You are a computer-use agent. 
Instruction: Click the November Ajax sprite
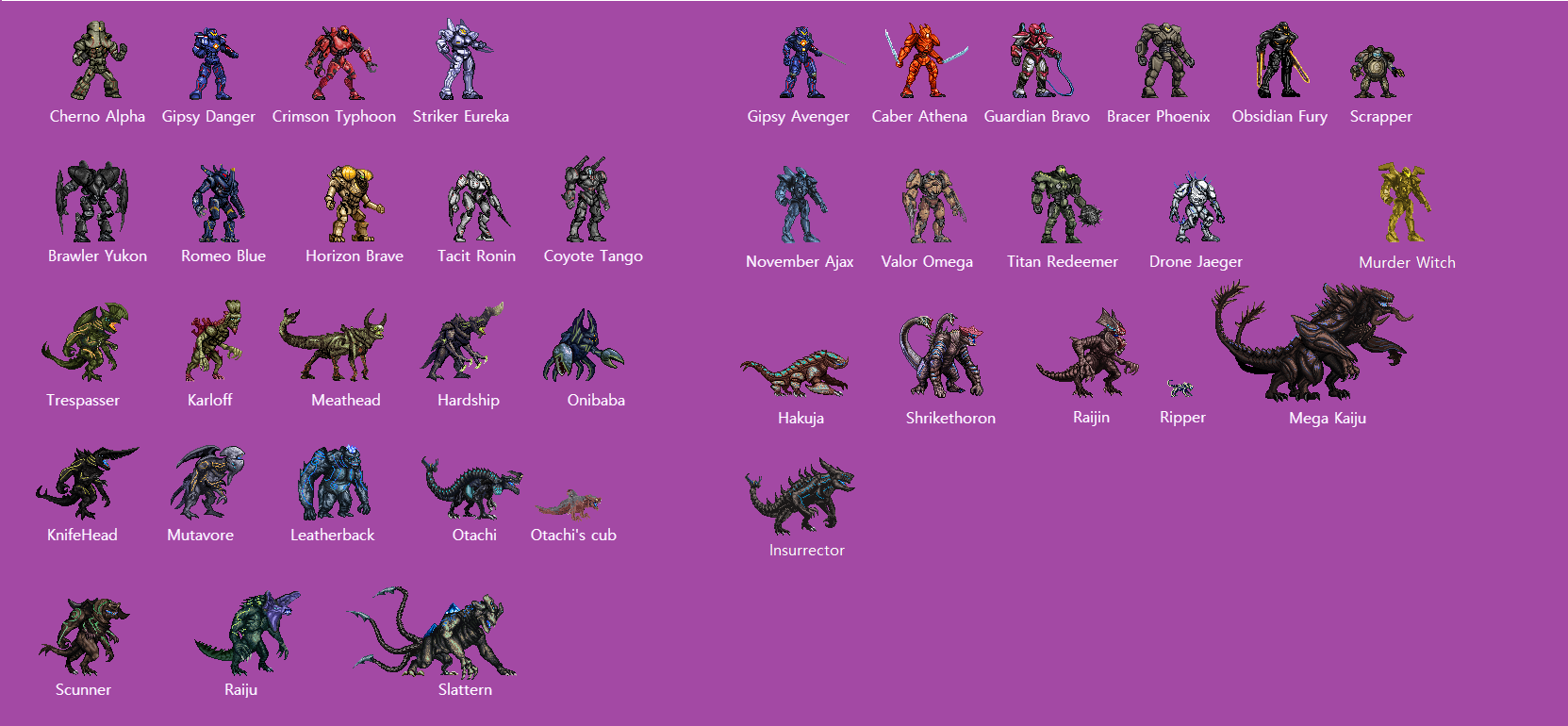pyautogui.click(x=800, y=206)
